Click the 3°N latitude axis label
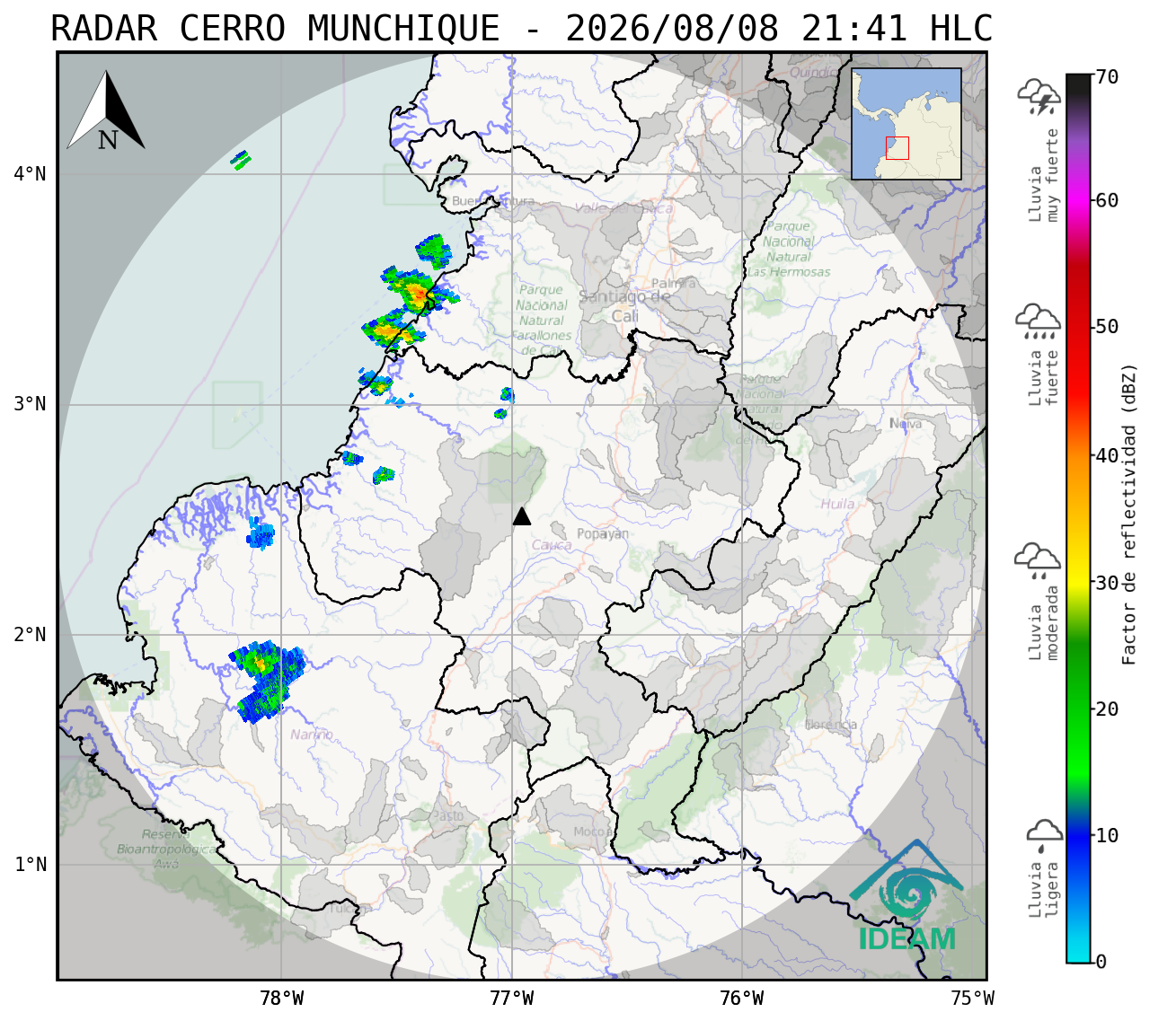 [x=30, y=404]
